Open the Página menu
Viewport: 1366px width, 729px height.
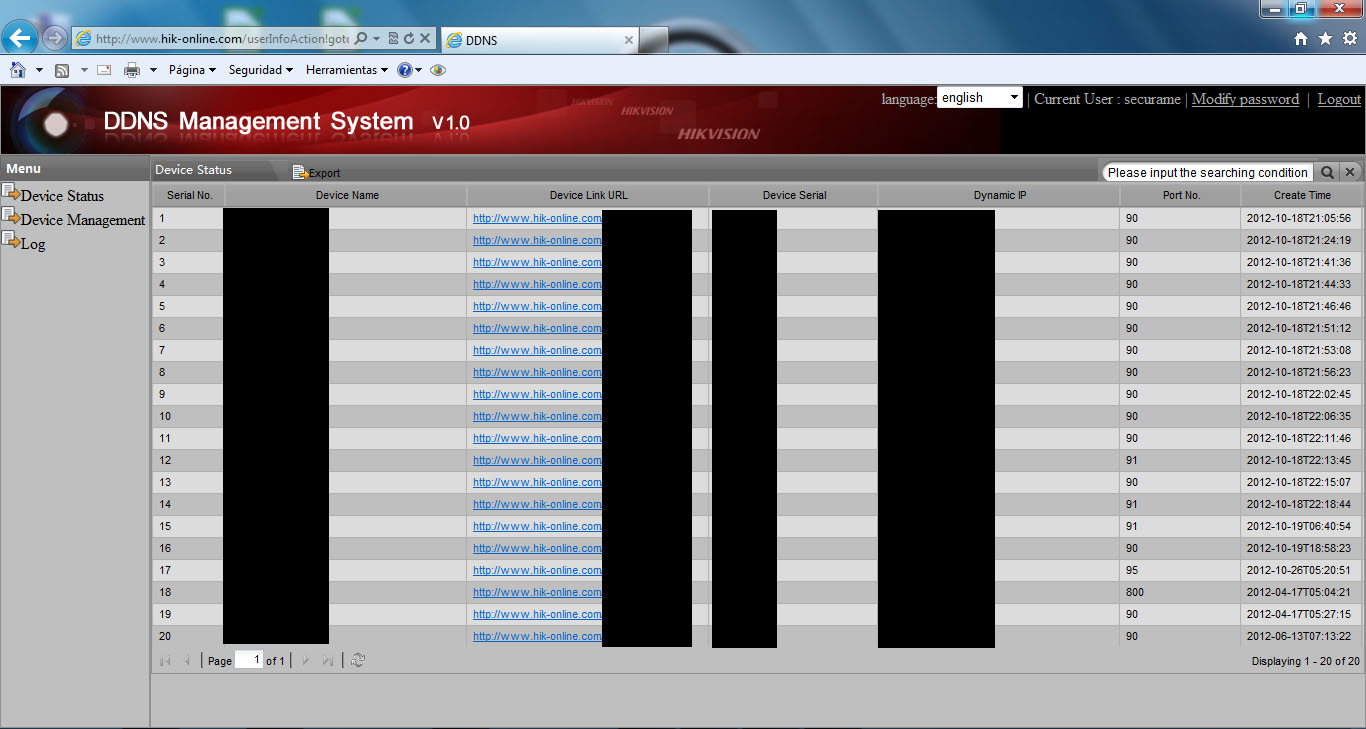coord(192,70)
